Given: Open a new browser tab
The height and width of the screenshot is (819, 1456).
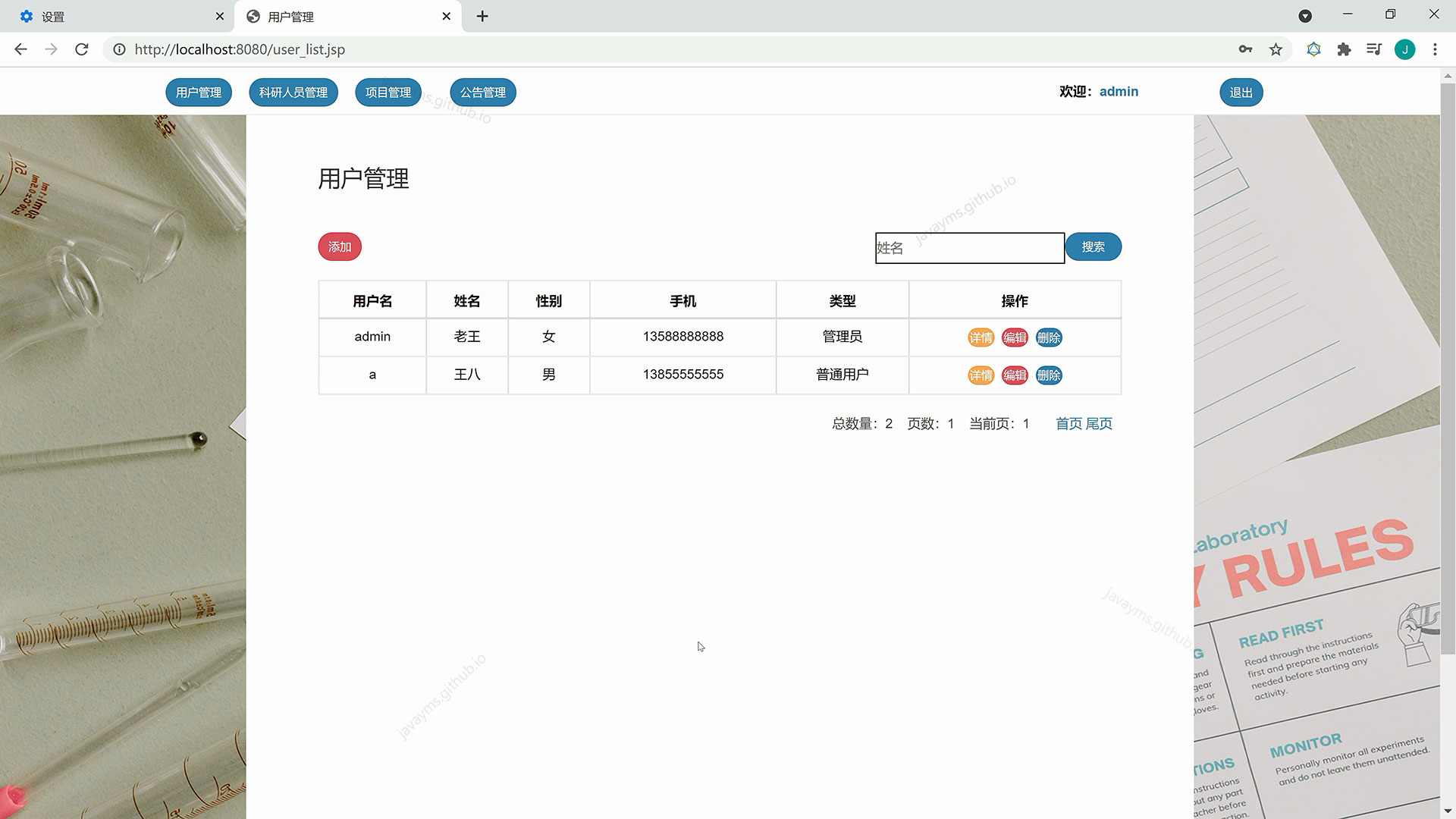Looking at the screenshot, I should pos(482,16).
